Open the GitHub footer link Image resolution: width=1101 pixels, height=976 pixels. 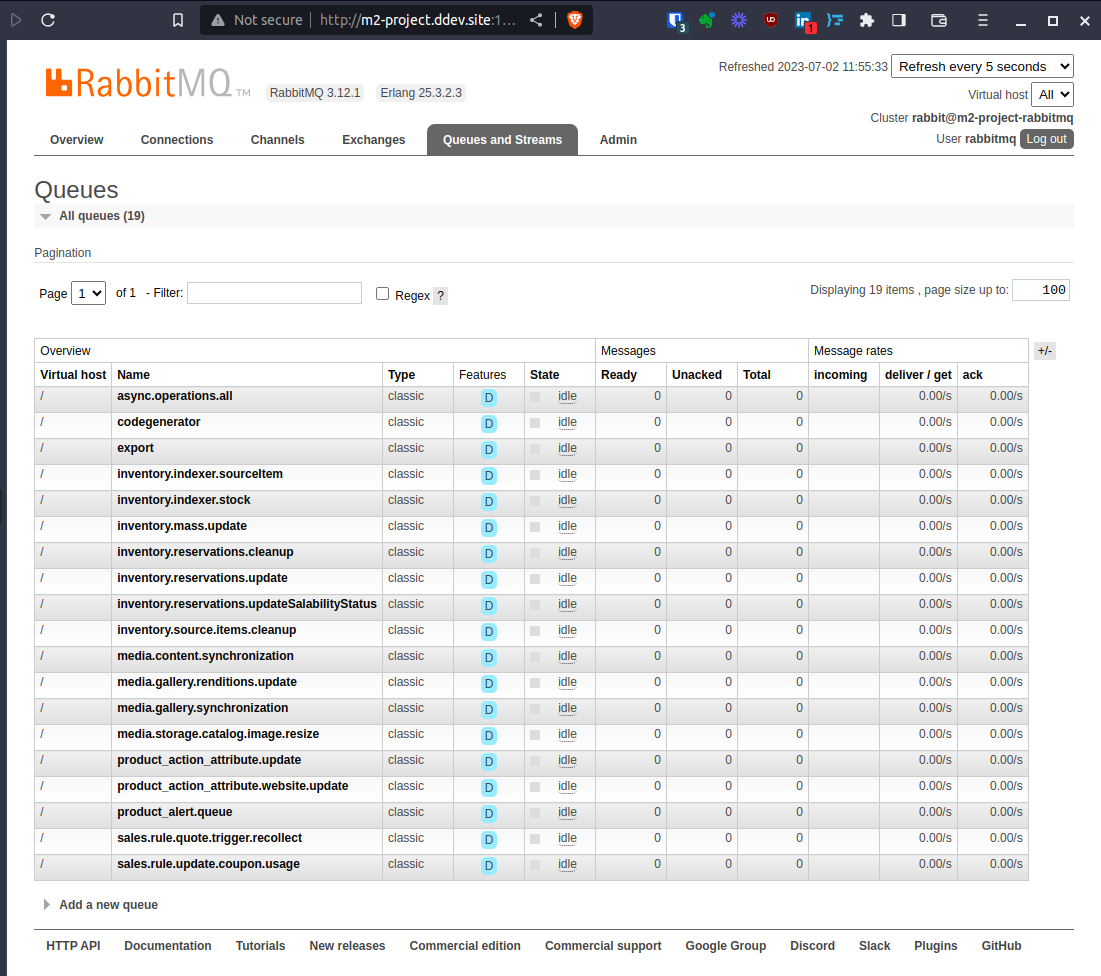point(1001,946)
